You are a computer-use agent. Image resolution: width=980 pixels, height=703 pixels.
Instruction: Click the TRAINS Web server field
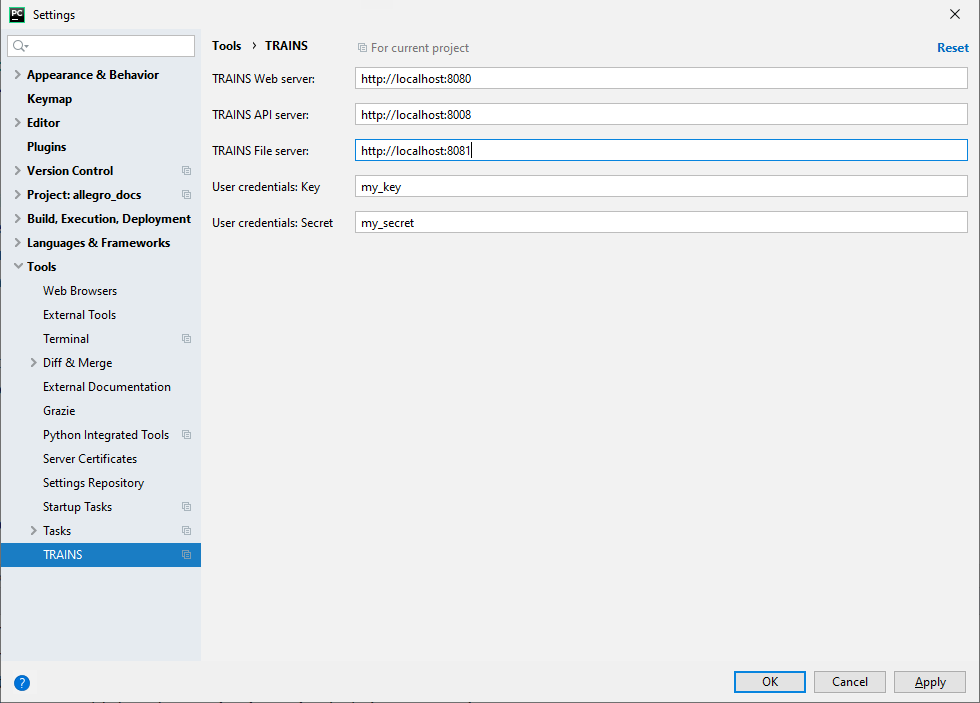pyautogui.click(x=660, y=78)
